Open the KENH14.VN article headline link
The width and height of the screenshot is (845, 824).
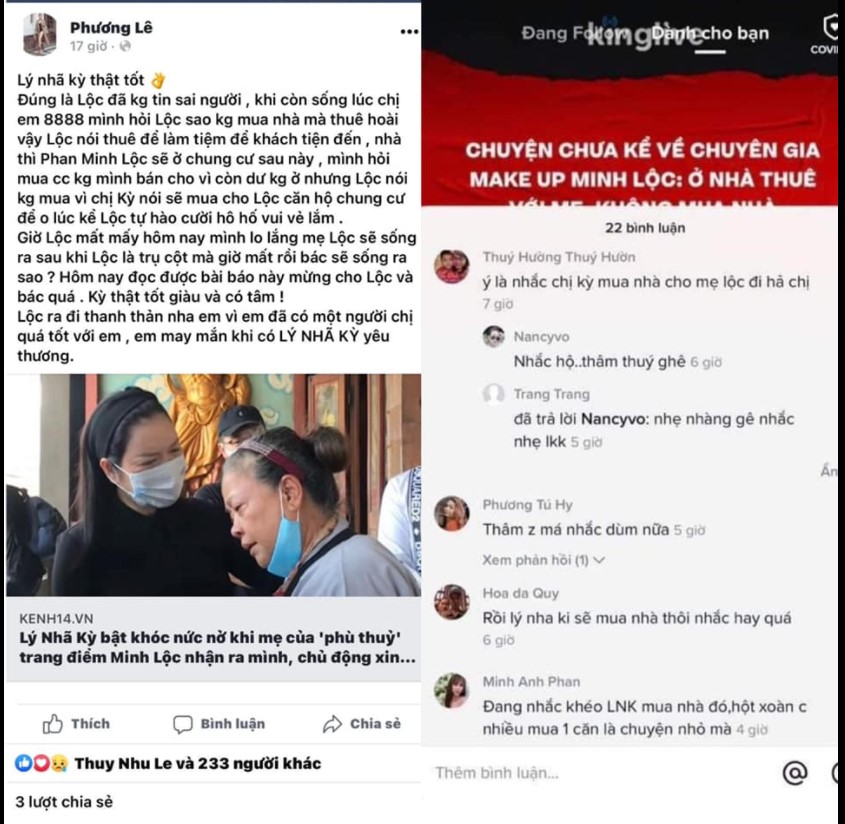click(x=217, y=648)
